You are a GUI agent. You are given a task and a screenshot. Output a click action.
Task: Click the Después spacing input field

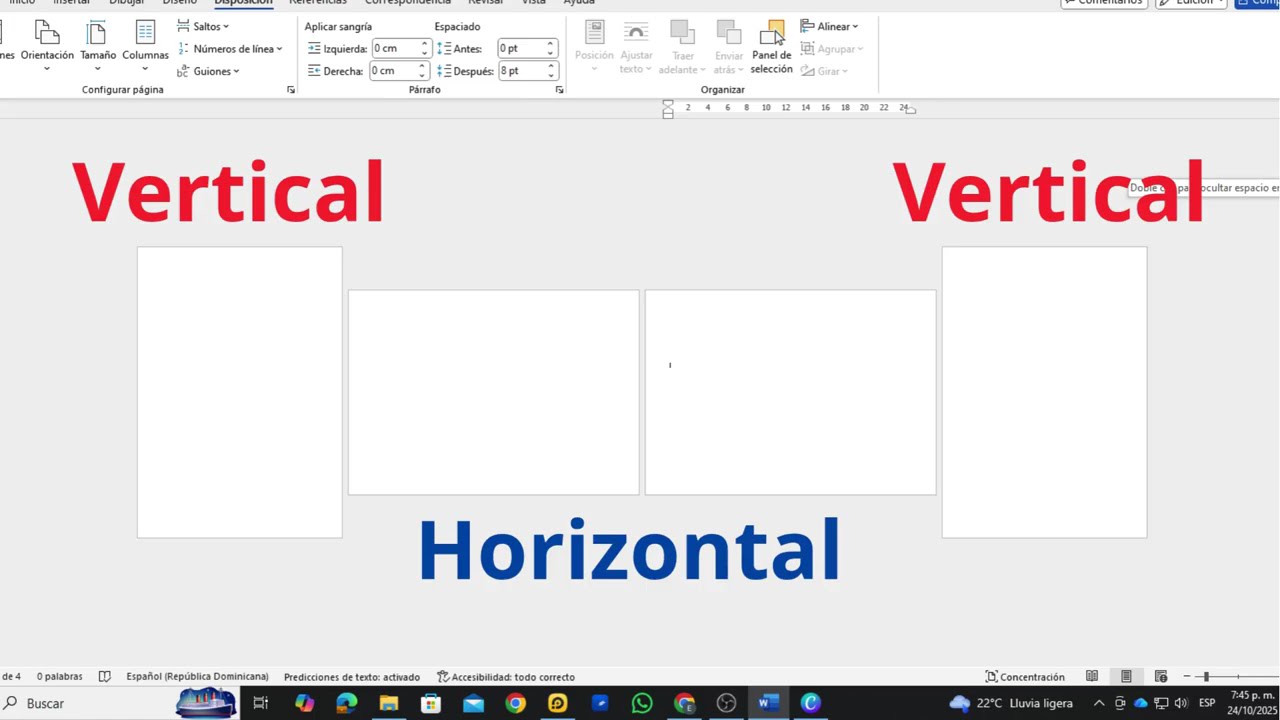pyautogui.click(x=521, y=71)
